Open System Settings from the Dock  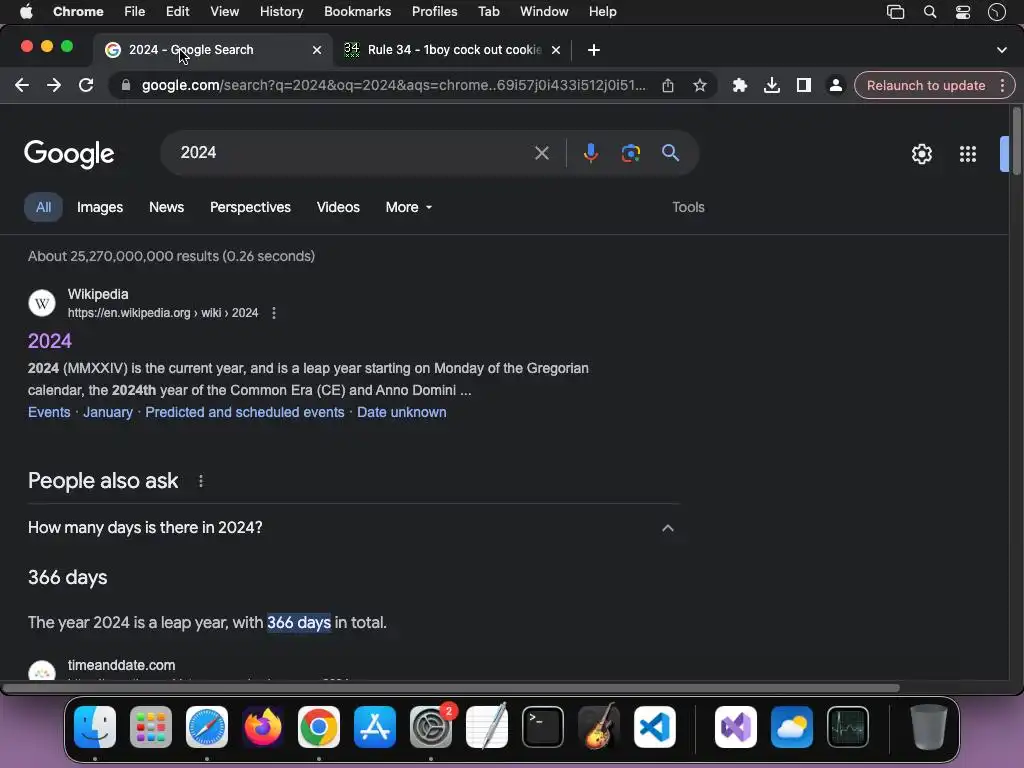pos(431,727)
